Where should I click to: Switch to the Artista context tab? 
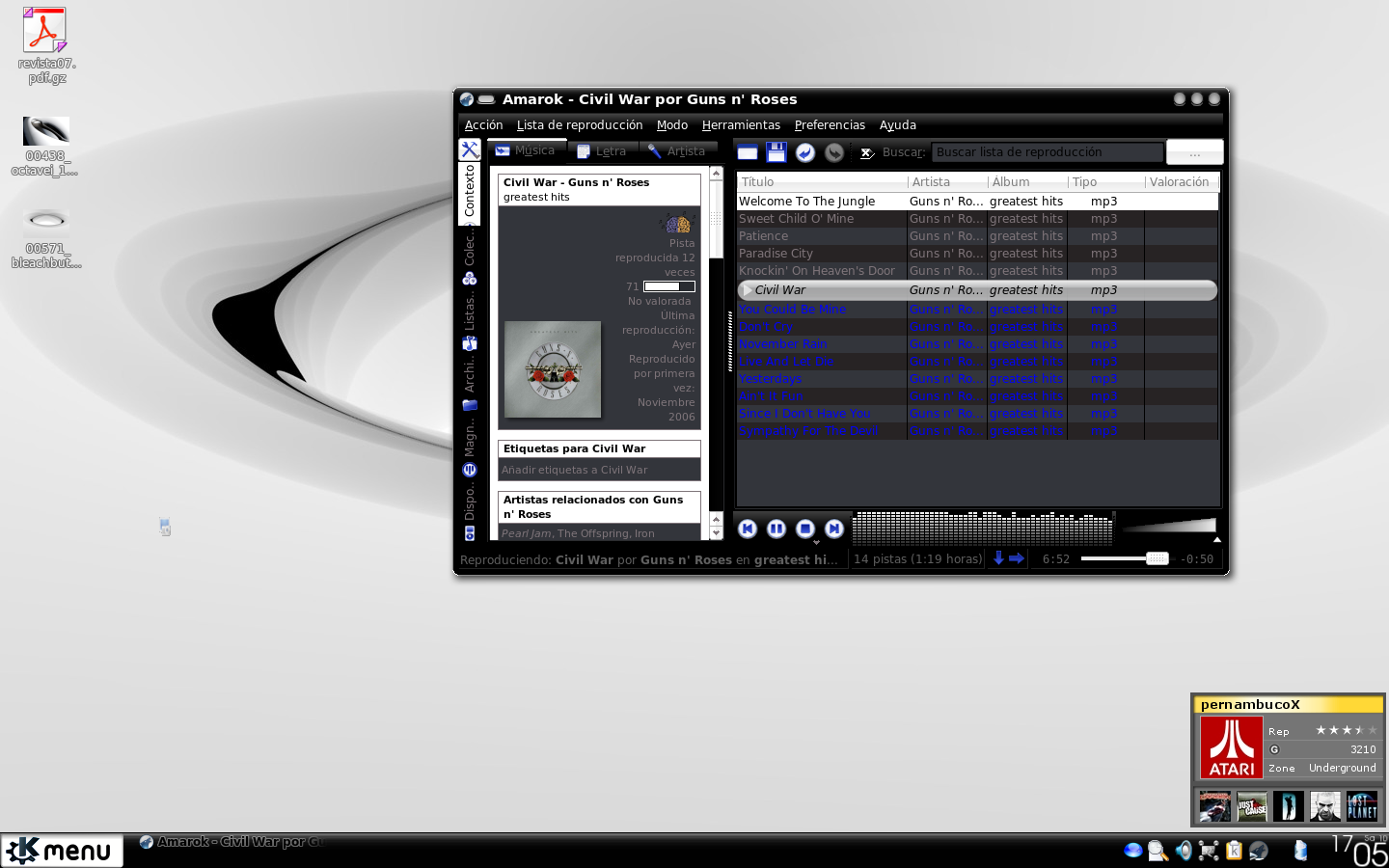pos(677,151)
